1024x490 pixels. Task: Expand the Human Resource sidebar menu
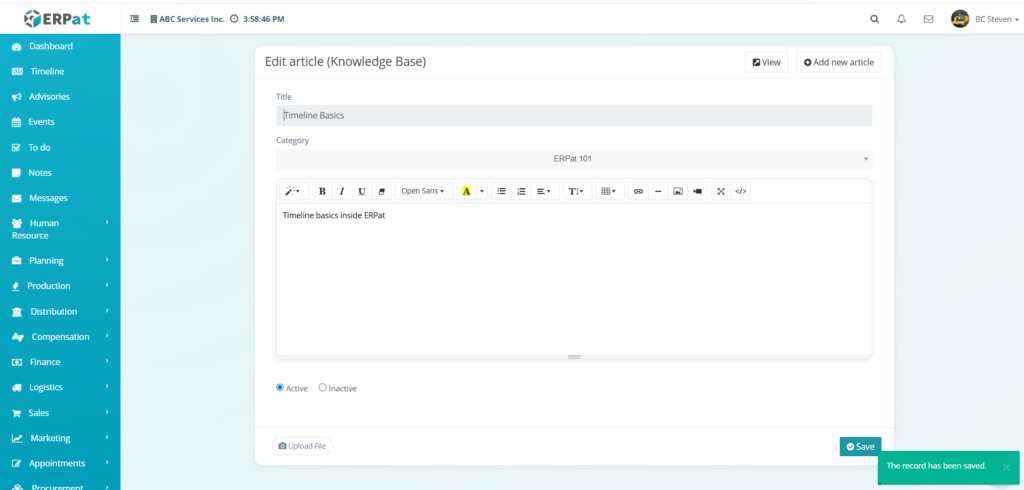pyautogui.click(x=60, y=229)
